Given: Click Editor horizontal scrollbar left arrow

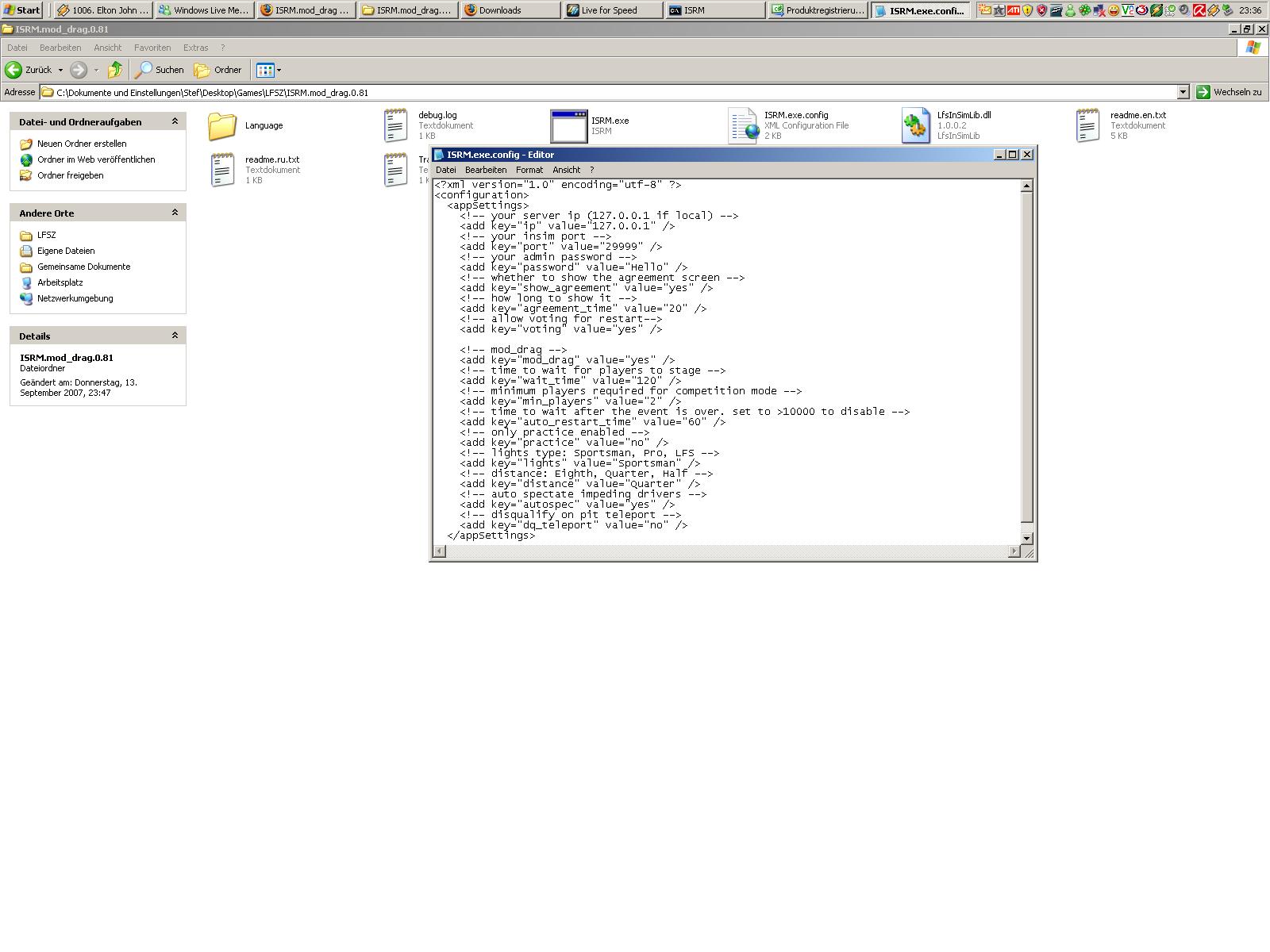Looking at the screenshot, I should pyautogui.click(x=440, y=551).
